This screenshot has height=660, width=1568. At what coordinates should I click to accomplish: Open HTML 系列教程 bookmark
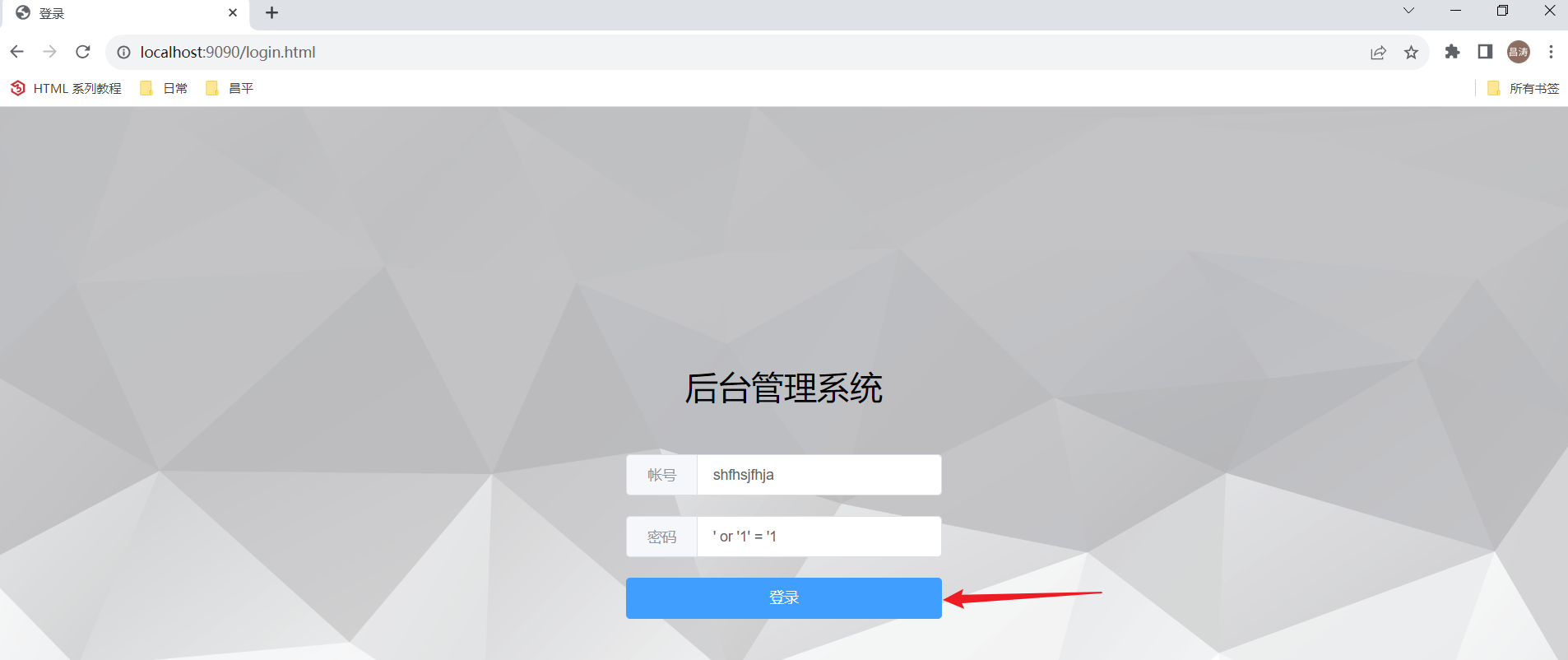pos(66,88)
